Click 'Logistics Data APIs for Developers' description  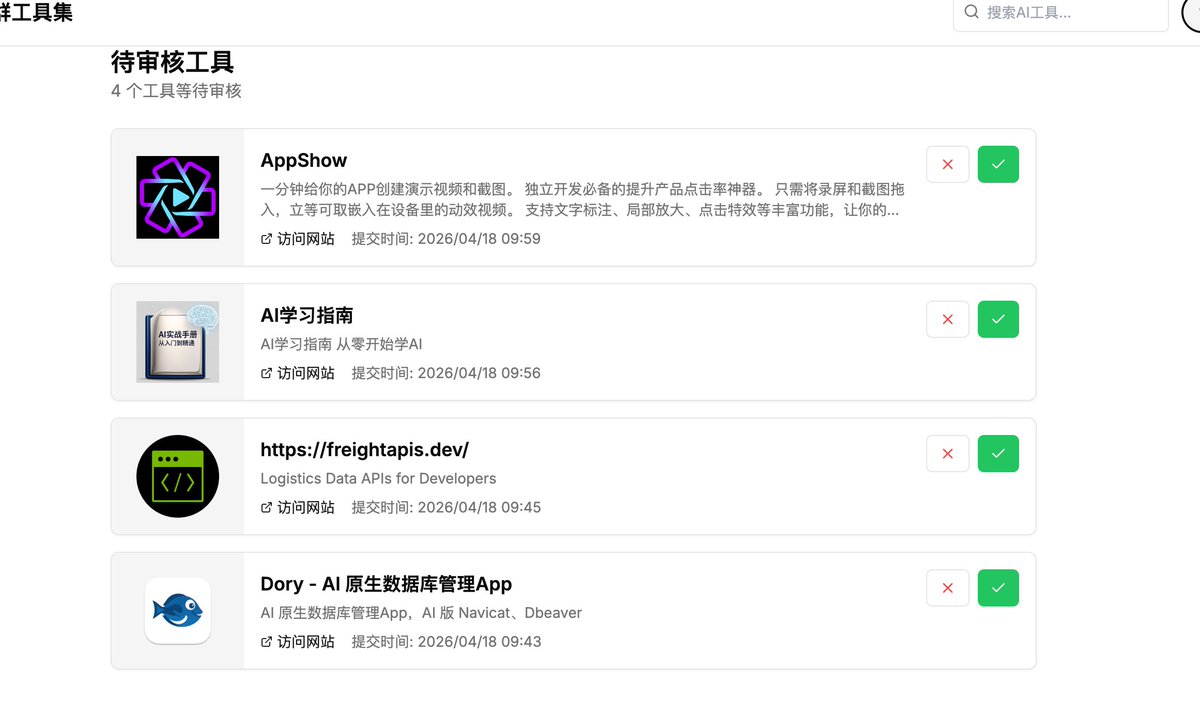click(378, 478)
